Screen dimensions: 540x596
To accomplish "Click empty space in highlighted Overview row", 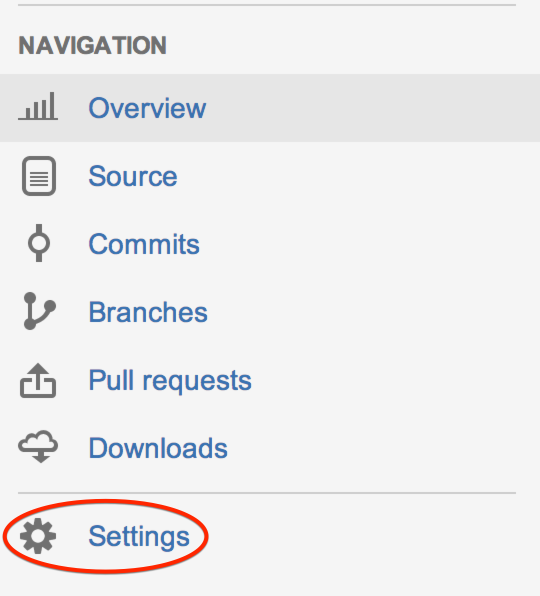I will click(x=372, y=108).
